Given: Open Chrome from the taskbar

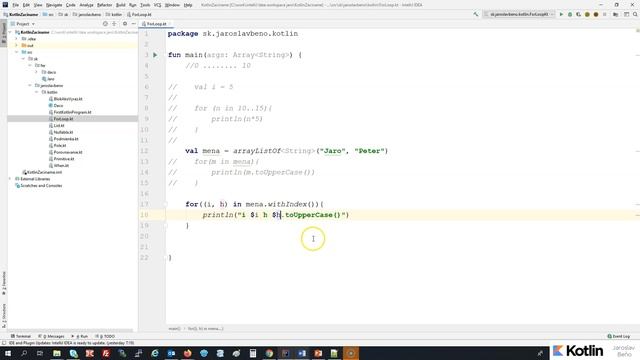Looking at the screenshot, I should tap(269, 353).
